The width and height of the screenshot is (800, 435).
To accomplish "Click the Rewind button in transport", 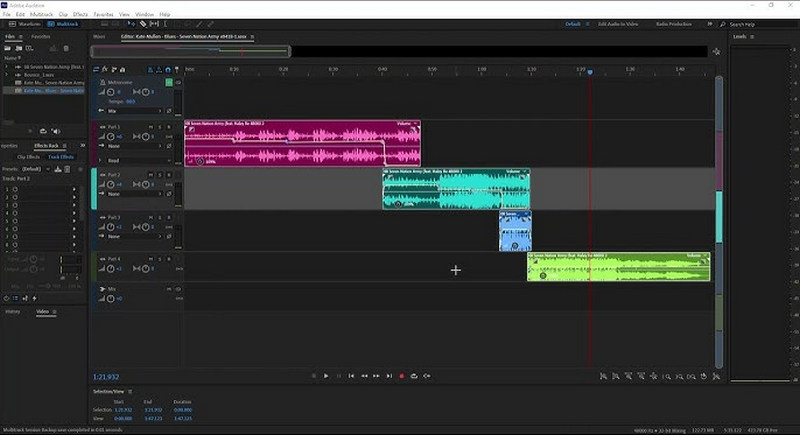I will 364,376.
